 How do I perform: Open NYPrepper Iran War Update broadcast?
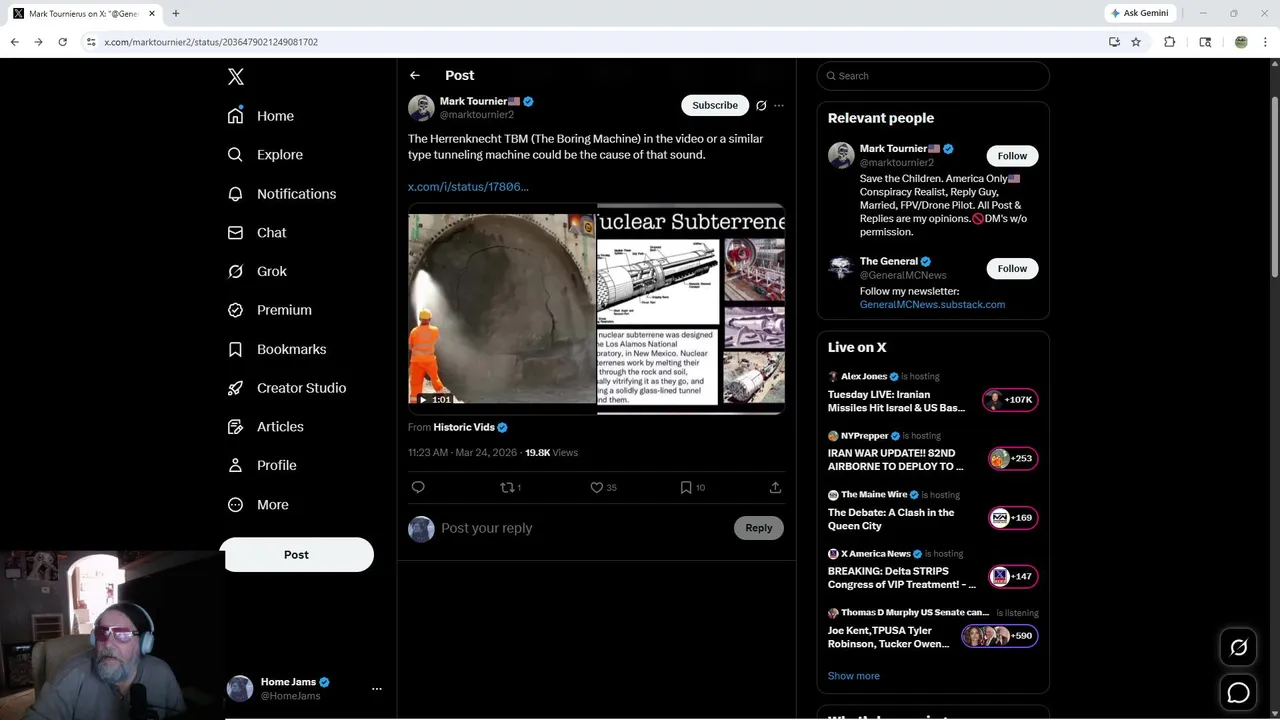click(x=932, y=453)
